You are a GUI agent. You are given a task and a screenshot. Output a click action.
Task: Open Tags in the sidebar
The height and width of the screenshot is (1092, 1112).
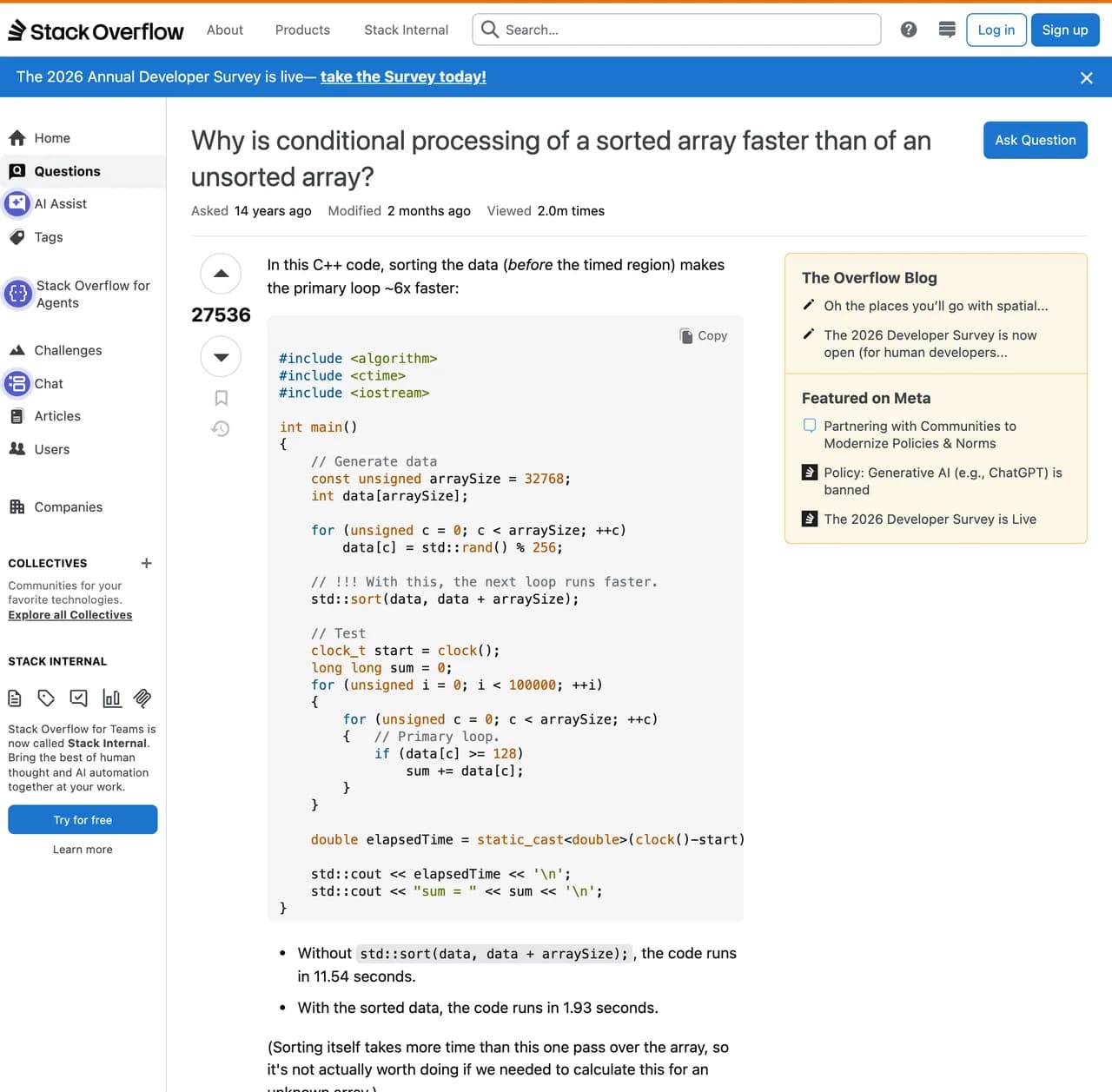coord(83,237)
